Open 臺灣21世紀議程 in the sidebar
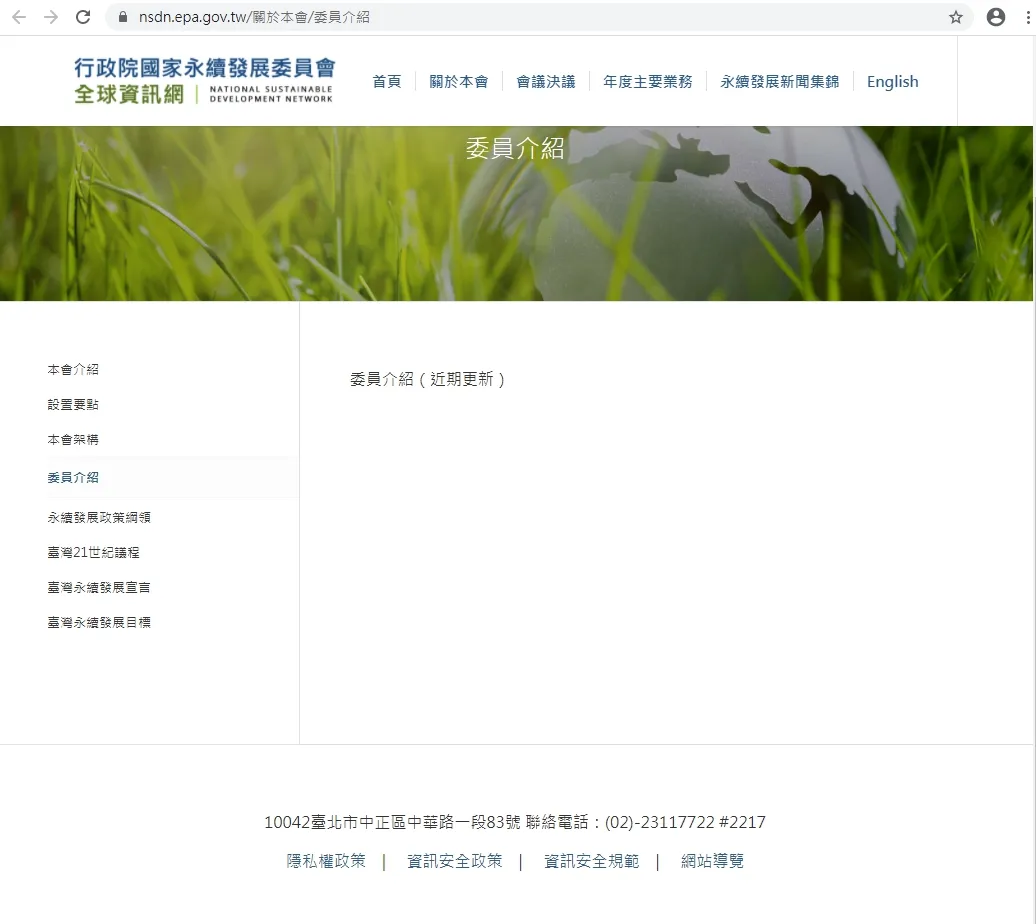Image resolution: width=1036 pixels, height=924 pixels. pyautogui.click(x=93, y=553)
